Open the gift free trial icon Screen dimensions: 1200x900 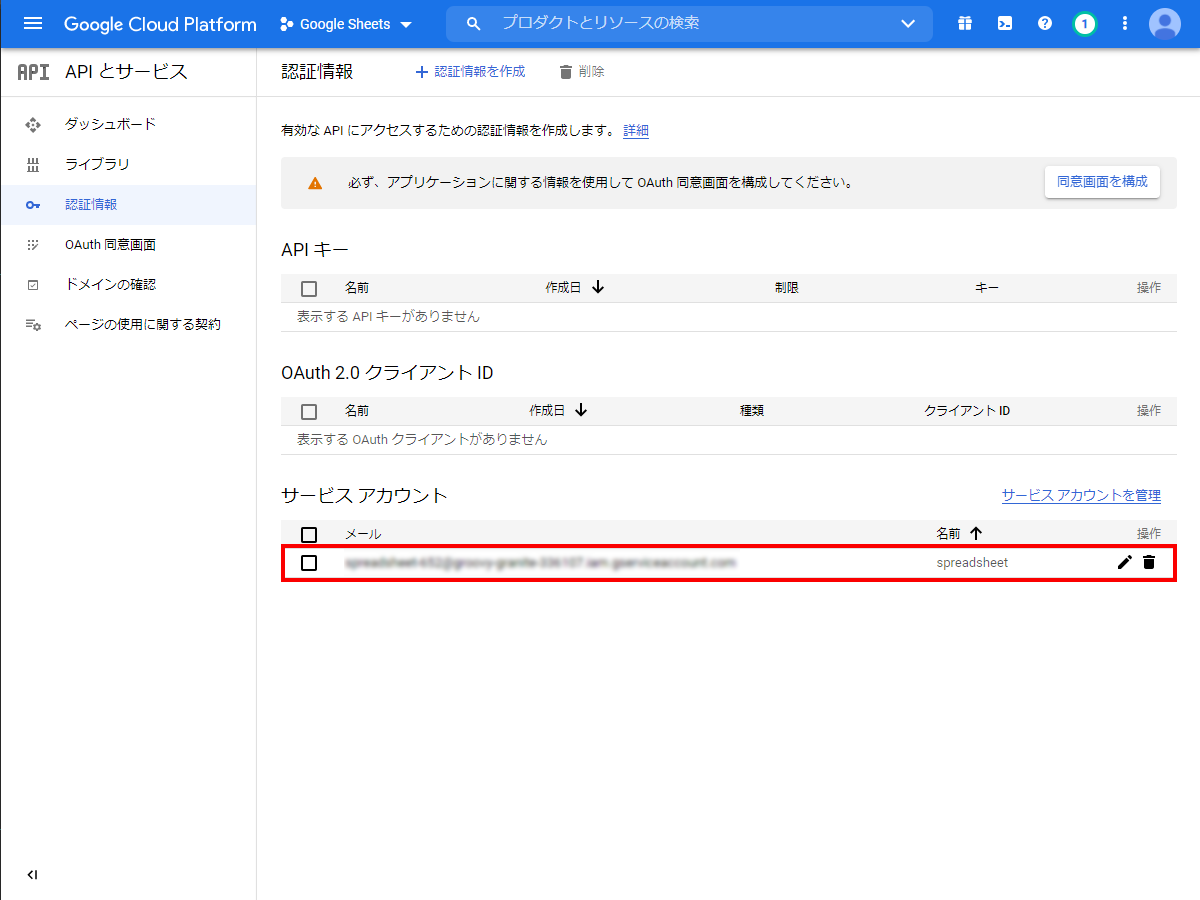point(965,23)
